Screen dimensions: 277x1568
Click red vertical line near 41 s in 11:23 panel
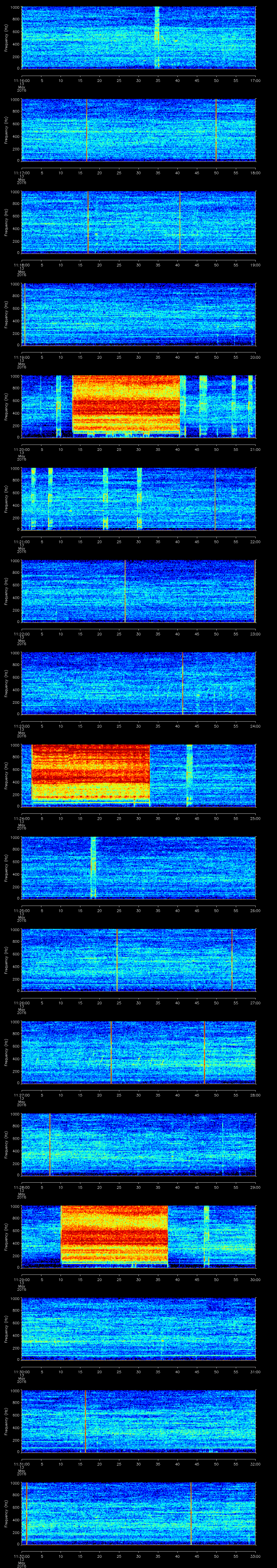183,683
